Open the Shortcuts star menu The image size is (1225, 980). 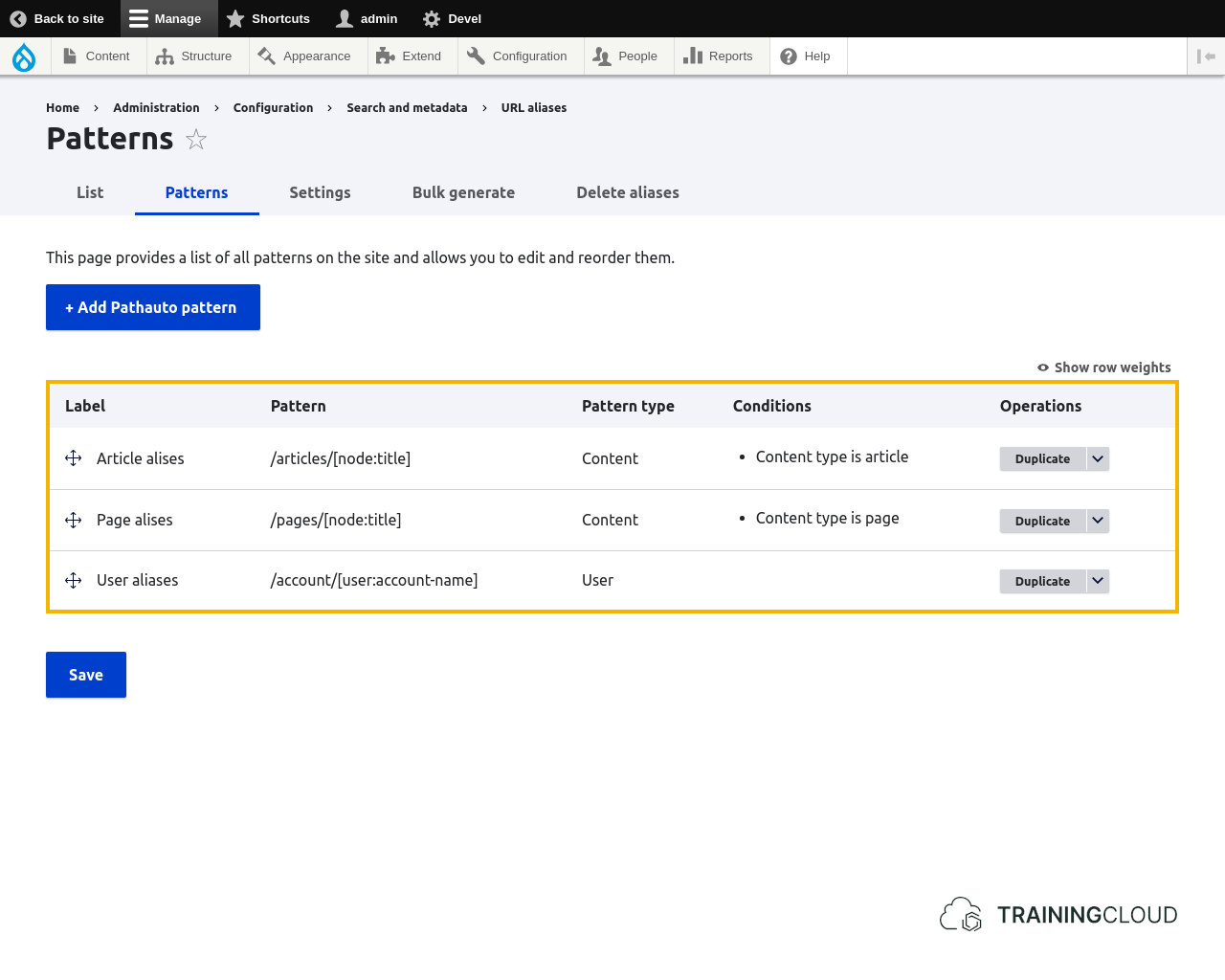click(268, 18)
